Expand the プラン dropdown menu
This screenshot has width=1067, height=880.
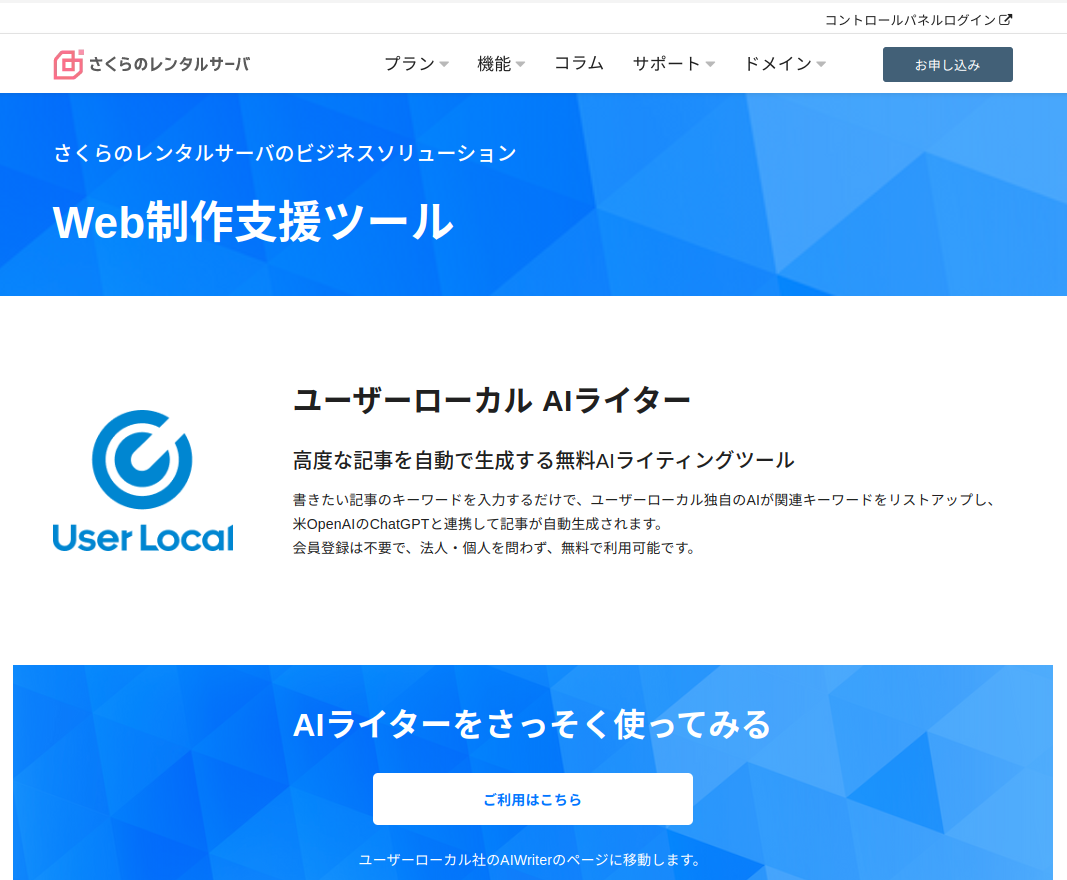[416, 64]
